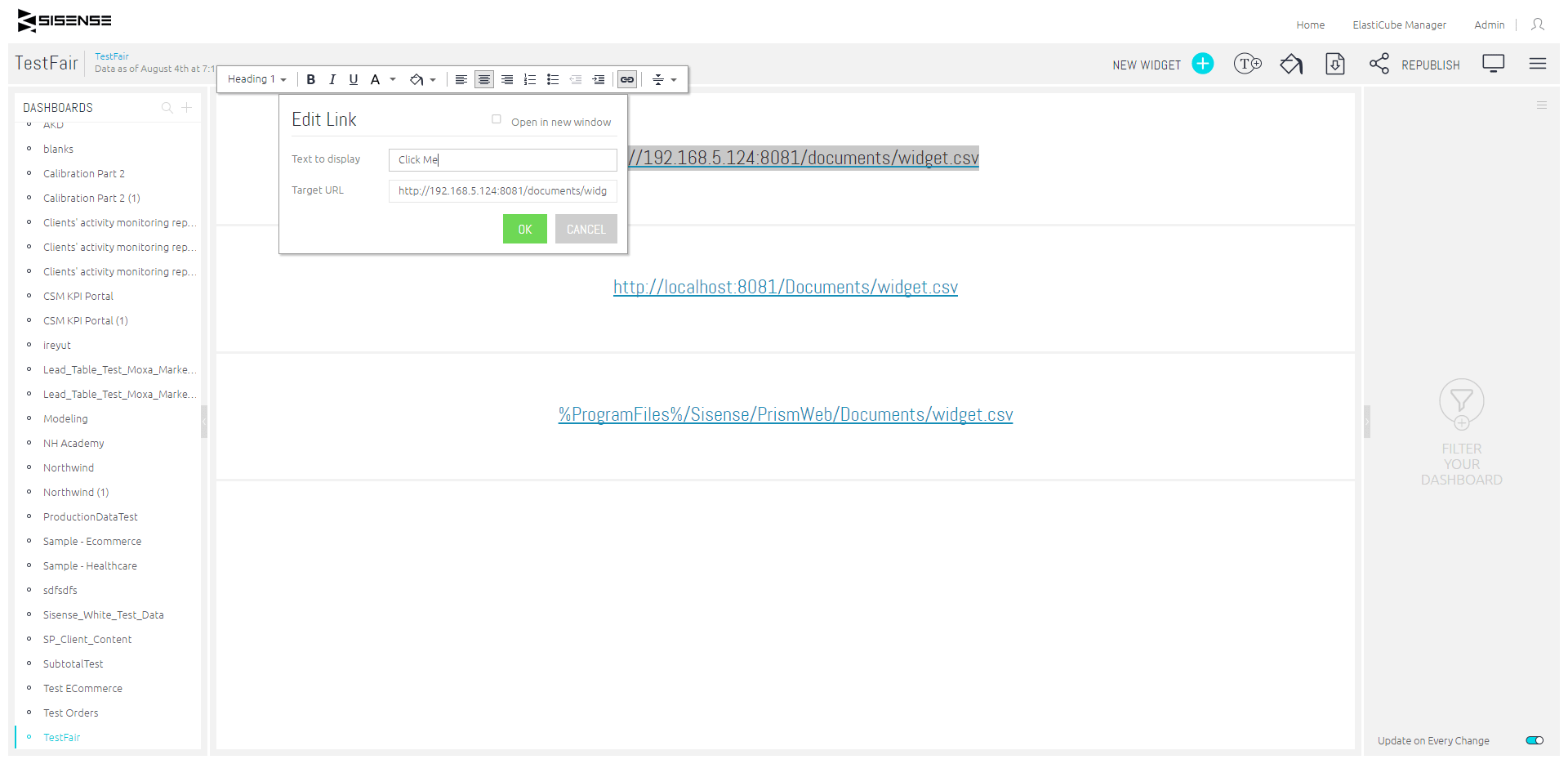Open the hamburger menu in the dashboard header
The image size is (1568, 764).
pyautogui.click(x=1538, y=64)
